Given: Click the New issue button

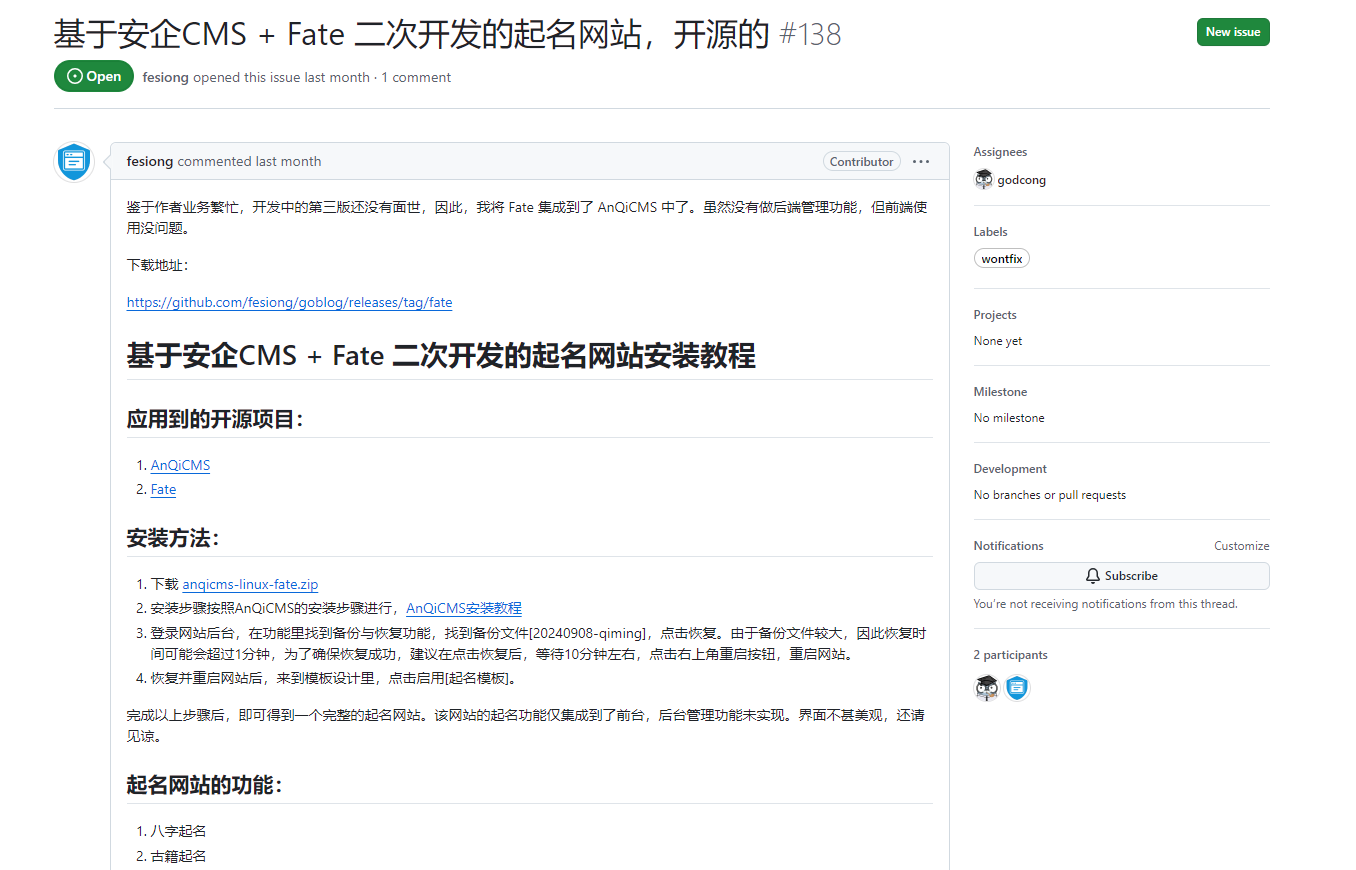Looking at the screenshot, I should click(x=1233, y=32).
